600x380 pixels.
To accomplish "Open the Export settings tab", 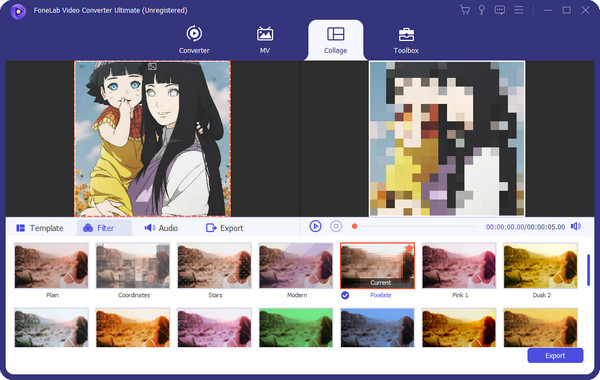I will tap(224, 228).
